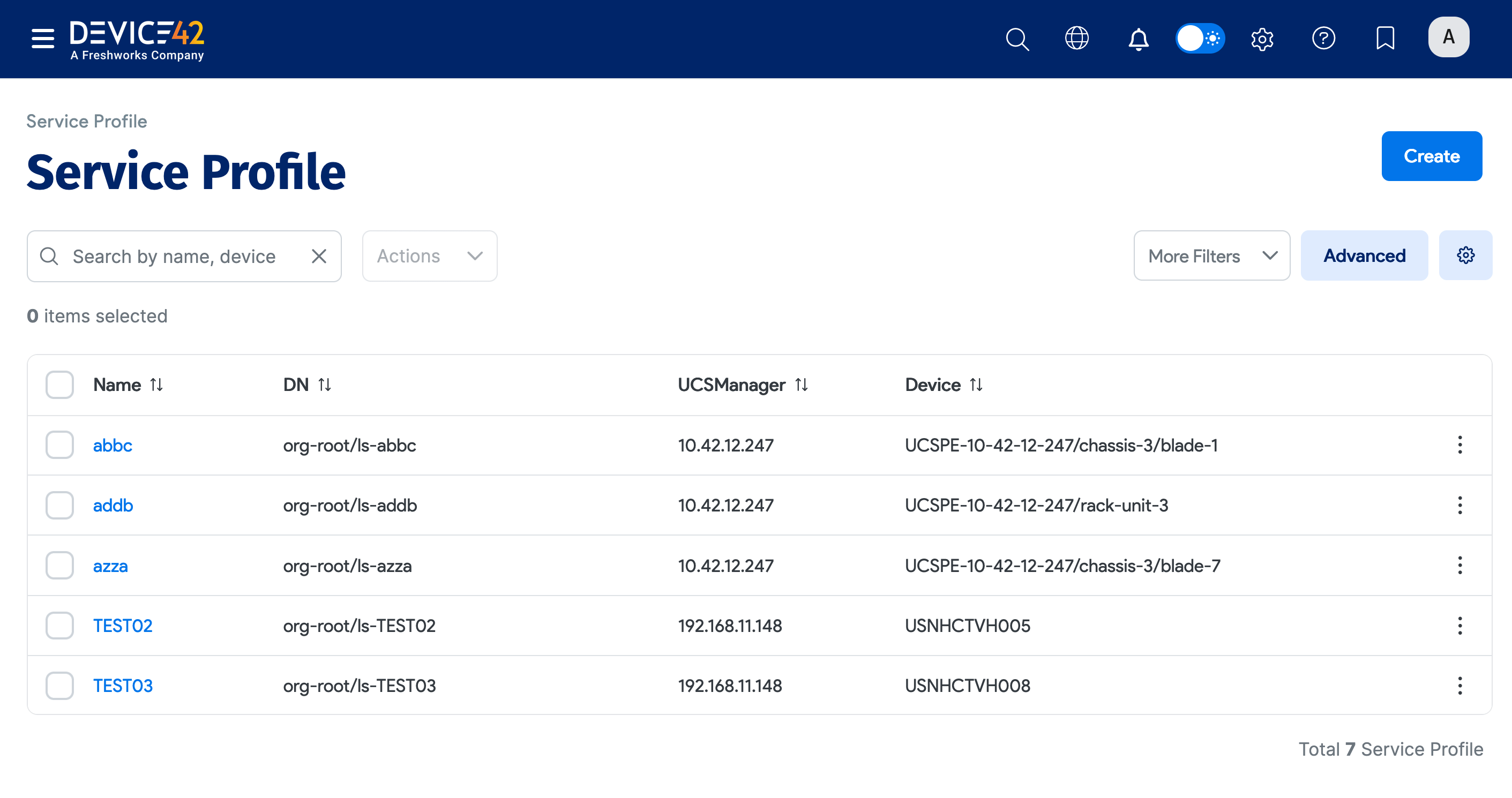Open the three-dot menu for abbc row
Image resolution: width=1512 pixels, height=798 pixels.
click(1460, 445)
